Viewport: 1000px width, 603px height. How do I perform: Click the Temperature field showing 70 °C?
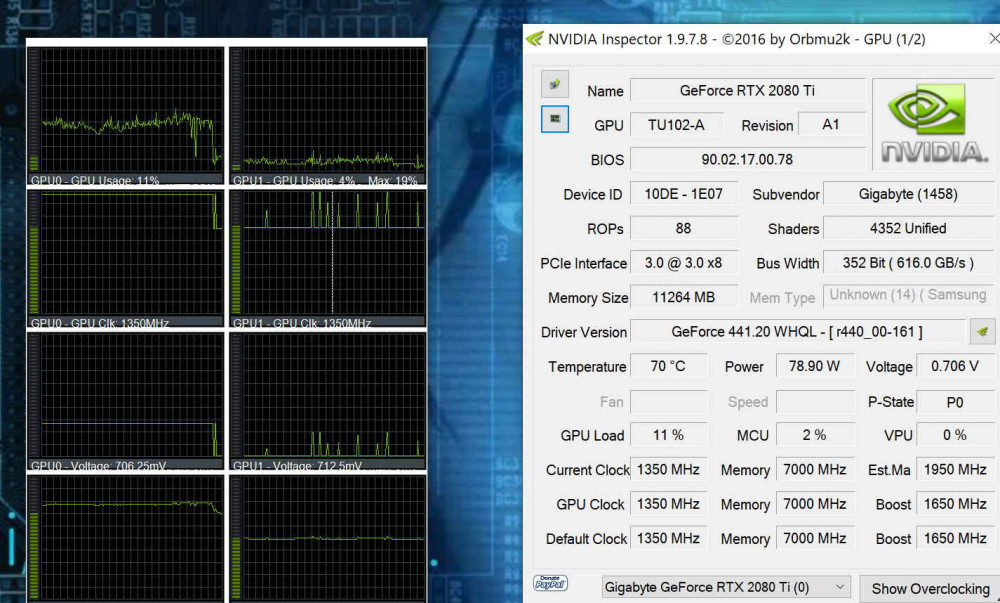tap(669, 366)
